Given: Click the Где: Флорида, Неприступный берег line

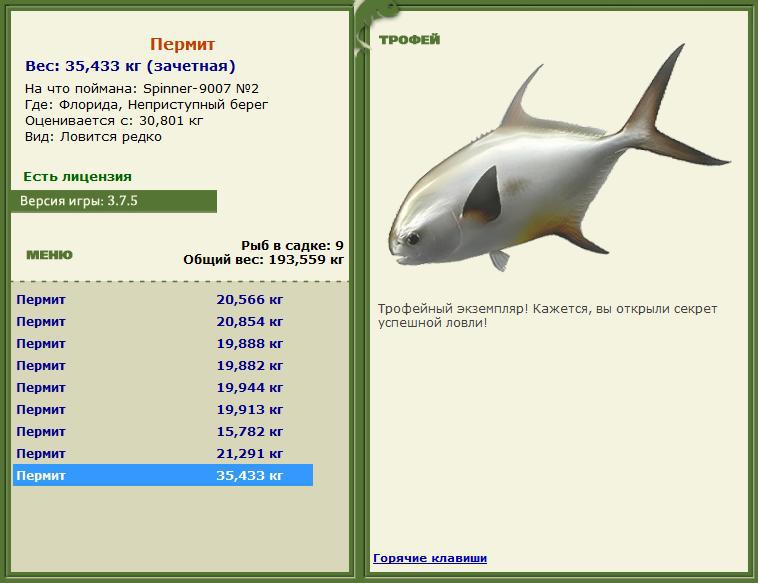Looking at the screenshot, I should [x=146, y=104].
